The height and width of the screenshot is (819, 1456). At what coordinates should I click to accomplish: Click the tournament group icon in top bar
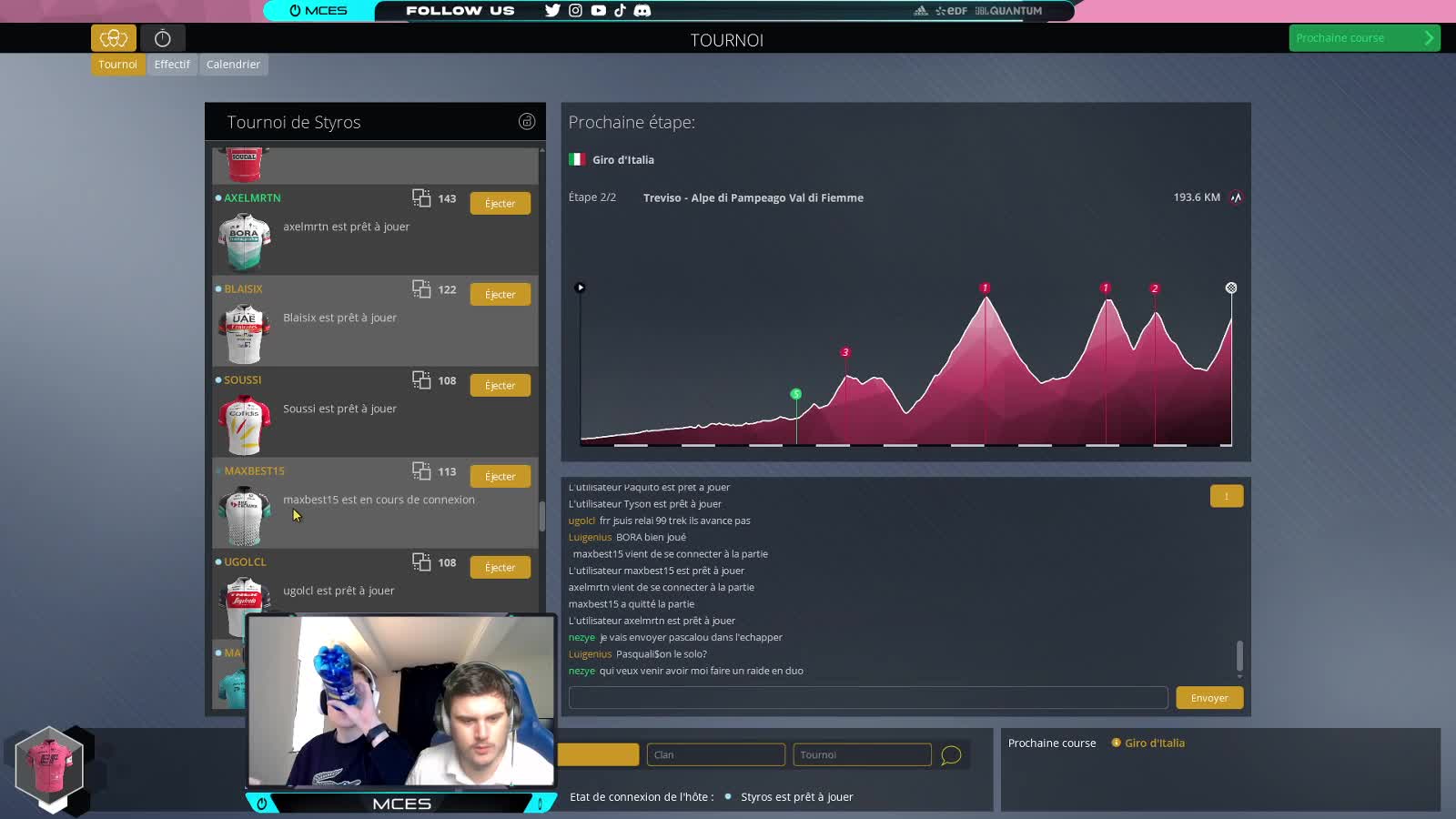click(x=114, y=38)
